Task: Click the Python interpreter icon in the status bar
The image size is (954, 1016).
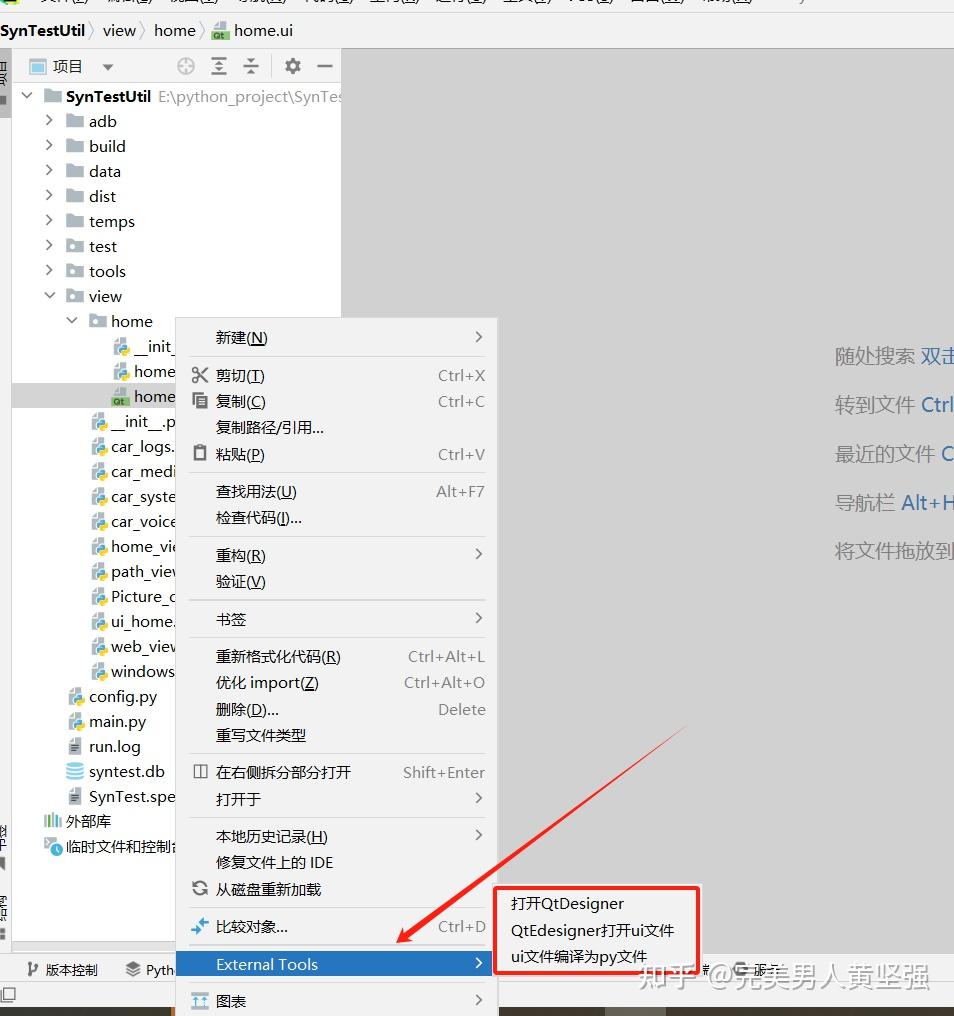Action: coord(134,968)
